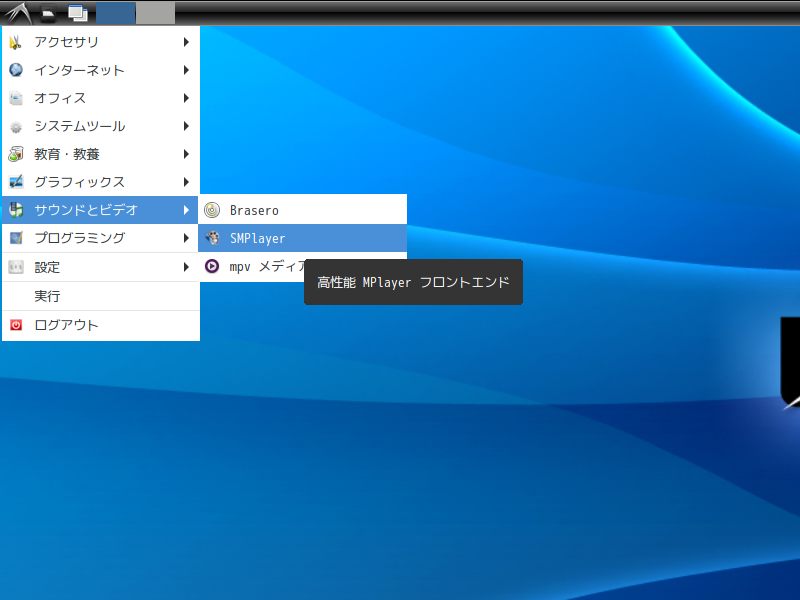This screenshot has width=800, height=600.
Task: Expand the インターネット submenu arrow
Action: [x=186, y=70]
